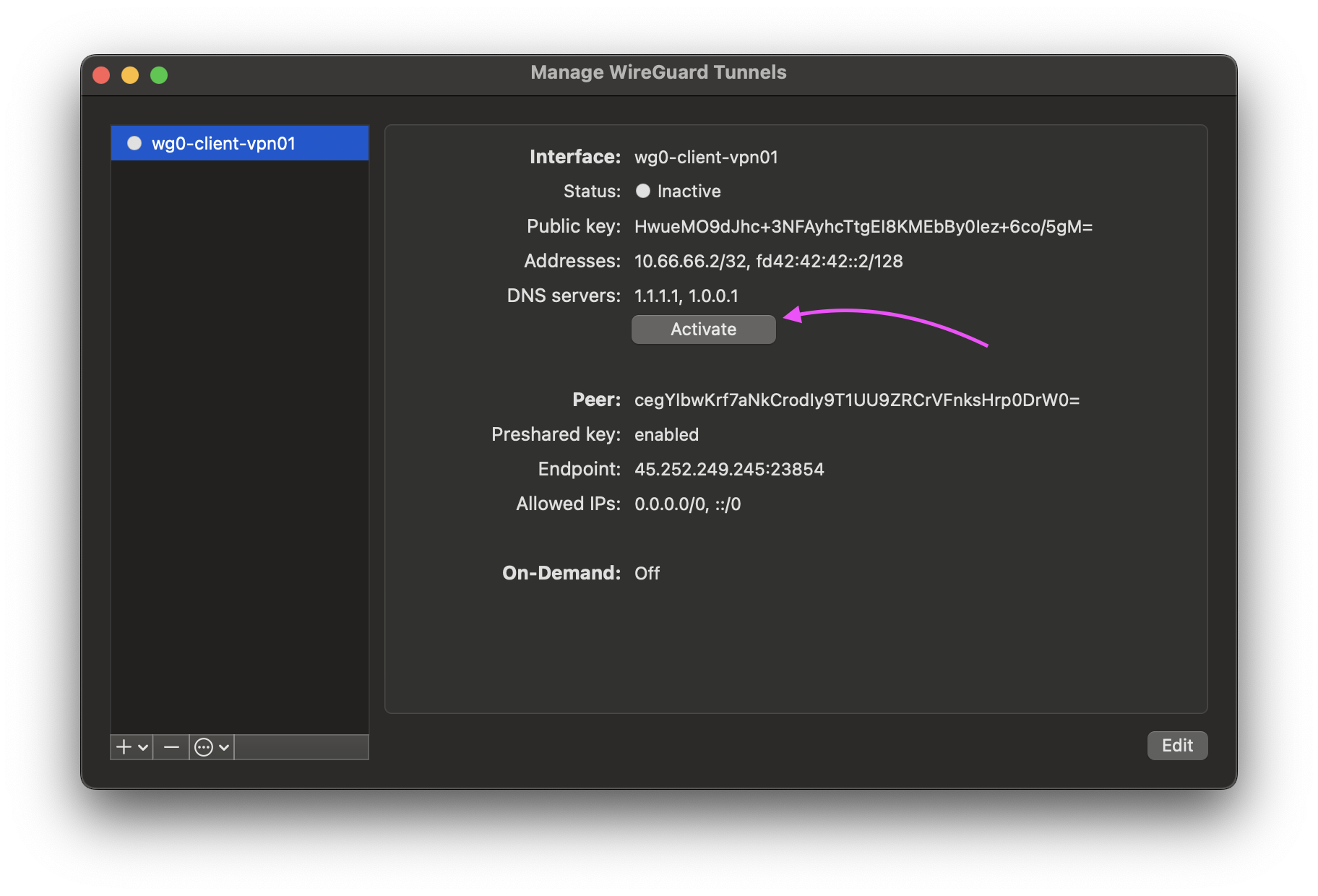Click the Inactive status indicator dot
1318x896 pixels.
pos(642,191)
